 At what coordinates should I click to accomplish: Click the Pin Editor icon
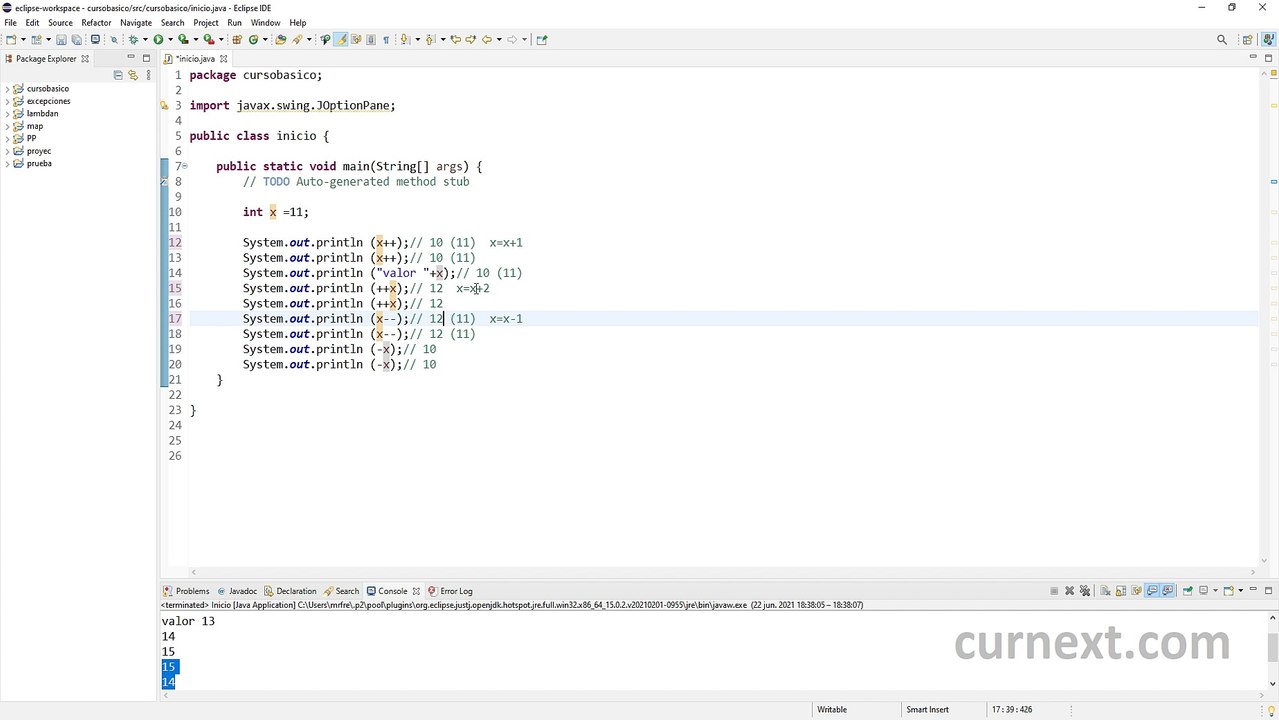[x=542, y=40]
